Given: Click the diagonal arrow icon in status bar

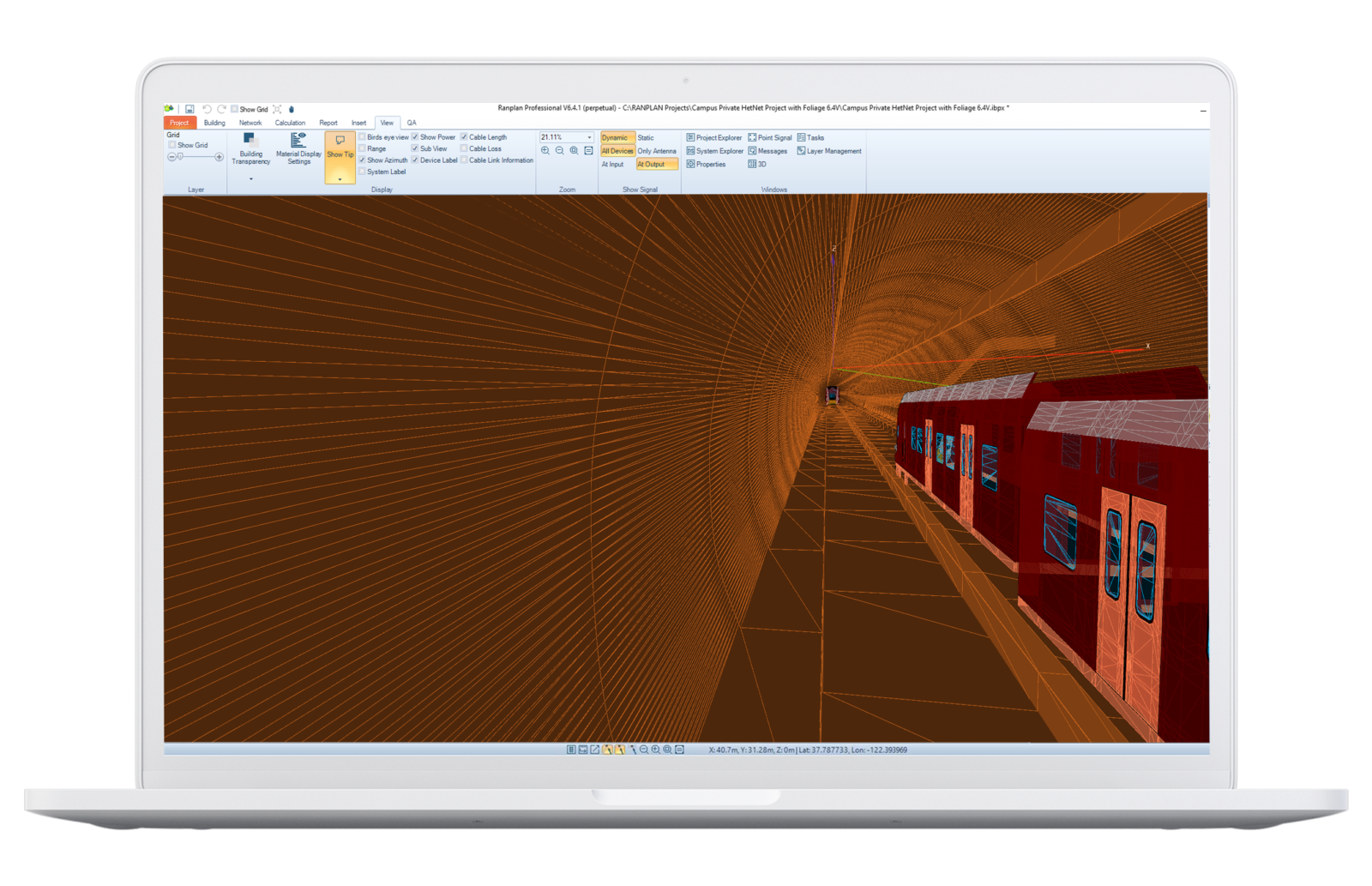Looking at the screenshot, I should pos(595,750).
